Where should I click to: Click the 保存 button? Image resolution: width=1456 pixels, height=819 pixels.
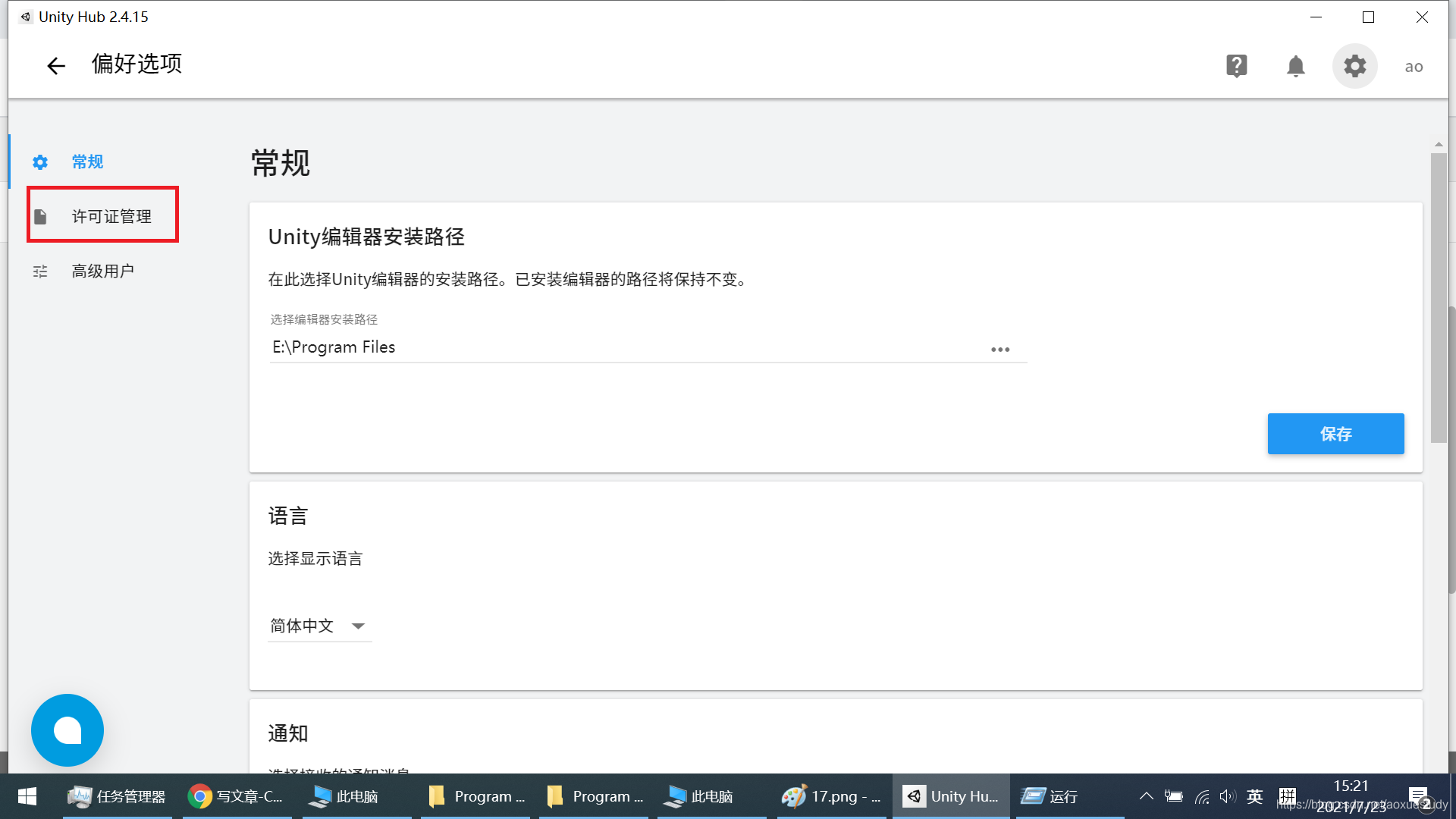tap(1335, 434)
